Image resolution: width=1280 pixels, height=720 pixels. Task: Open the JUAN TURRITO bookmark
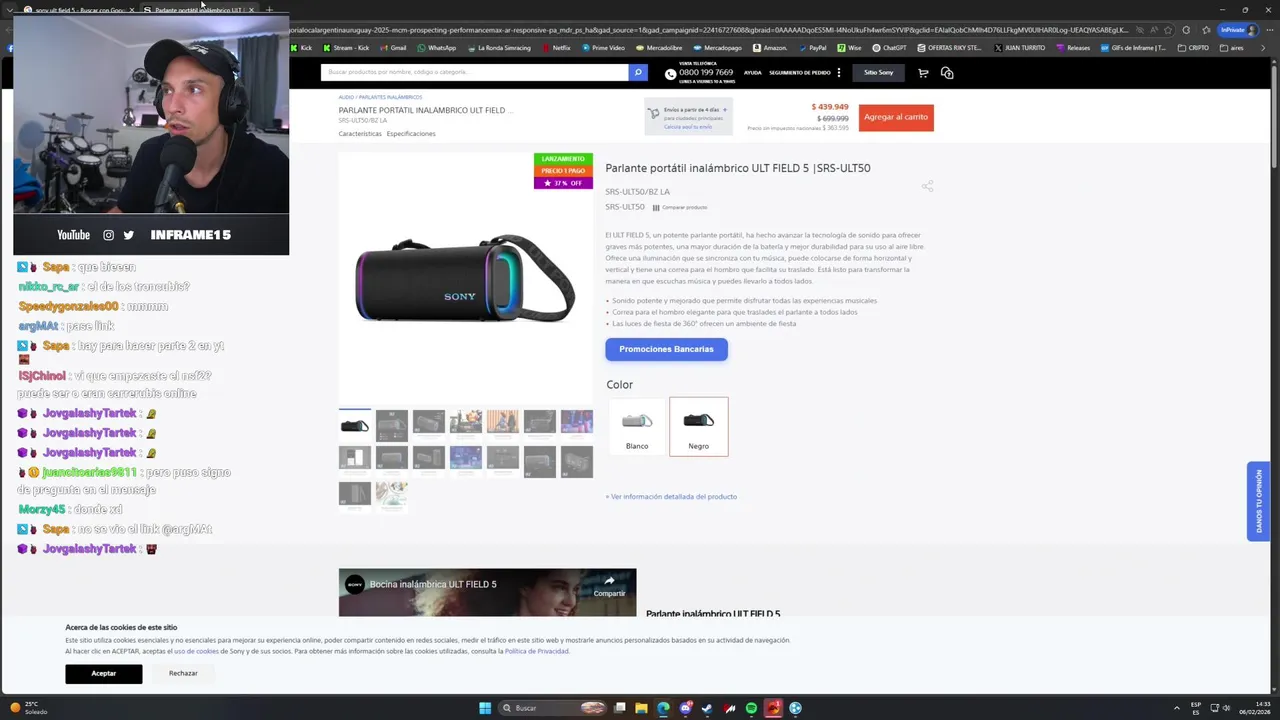[1019, 48]
